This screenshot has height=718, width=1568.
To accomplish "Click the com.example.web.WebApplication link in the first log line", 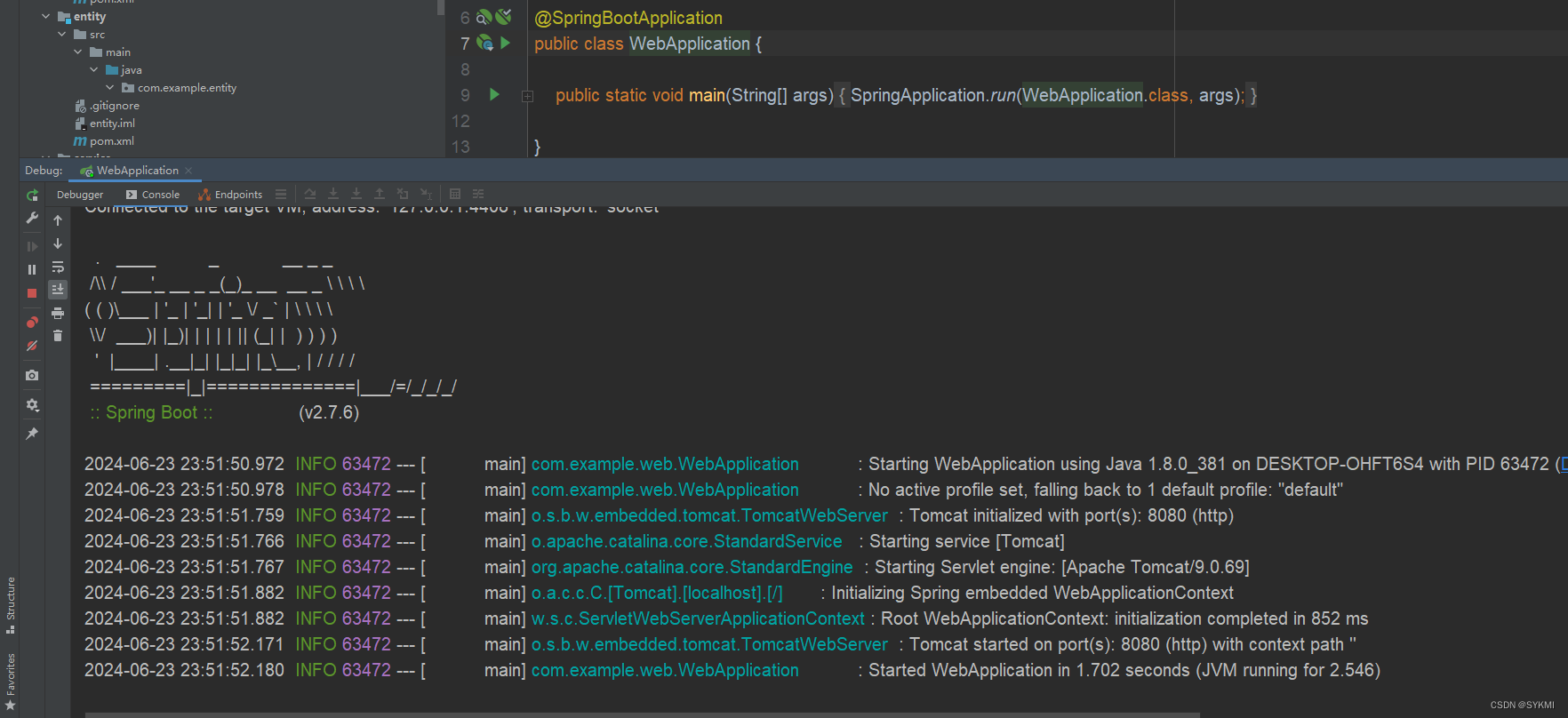I will click(665, 464).
